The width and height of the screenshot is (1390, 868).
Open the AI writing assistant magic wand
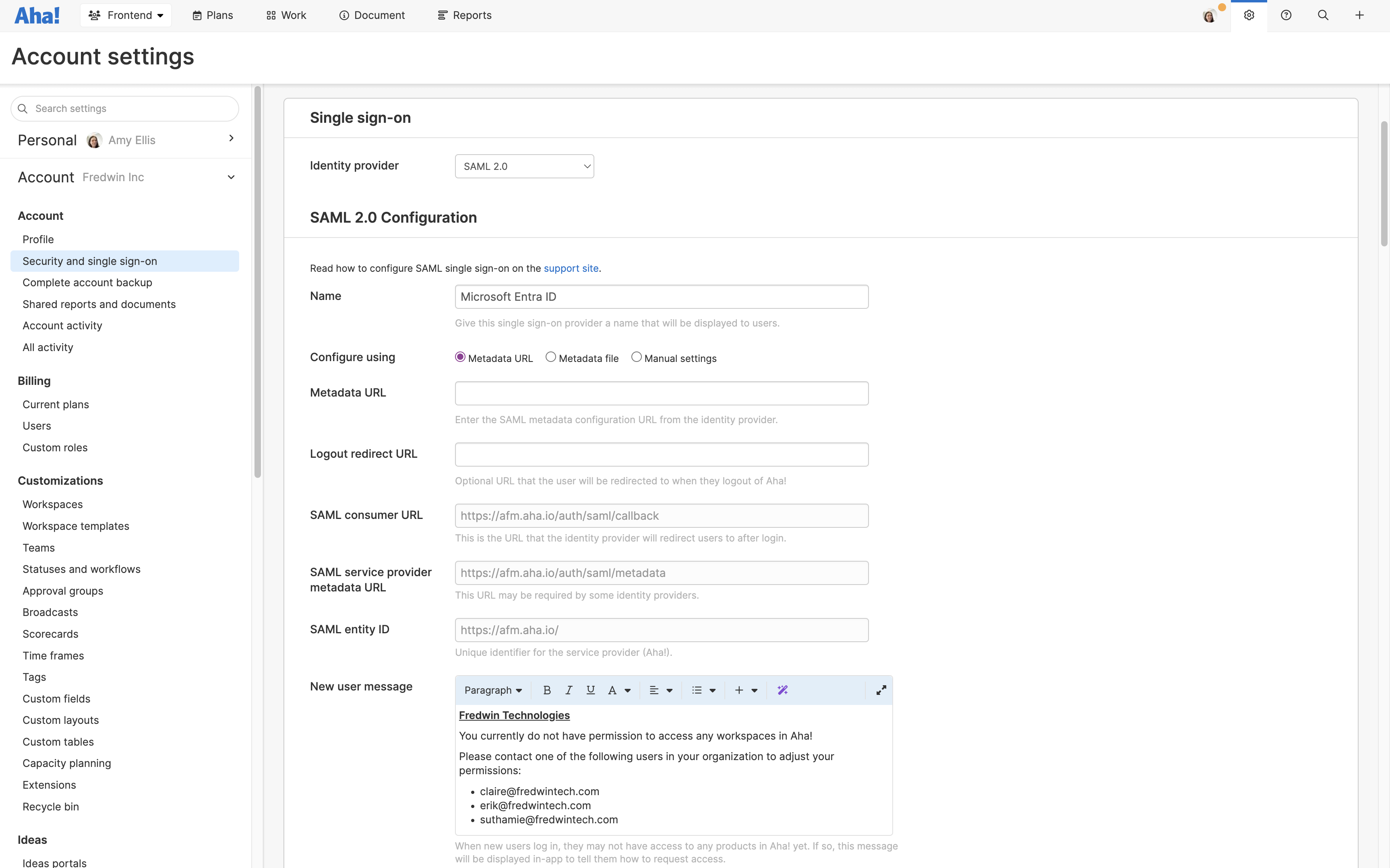pyautogui.click(x=782, y=690)
